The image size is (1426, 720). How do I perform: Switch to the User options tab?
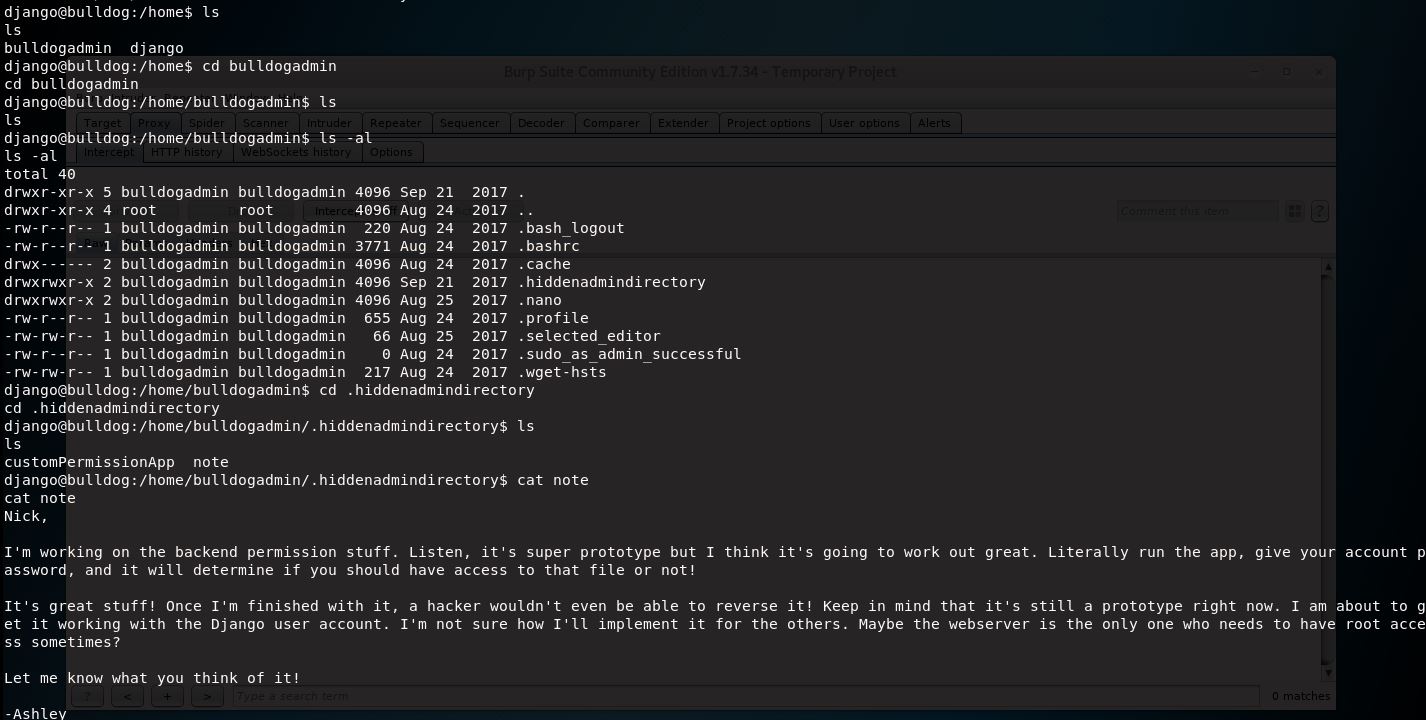point(864,123)
